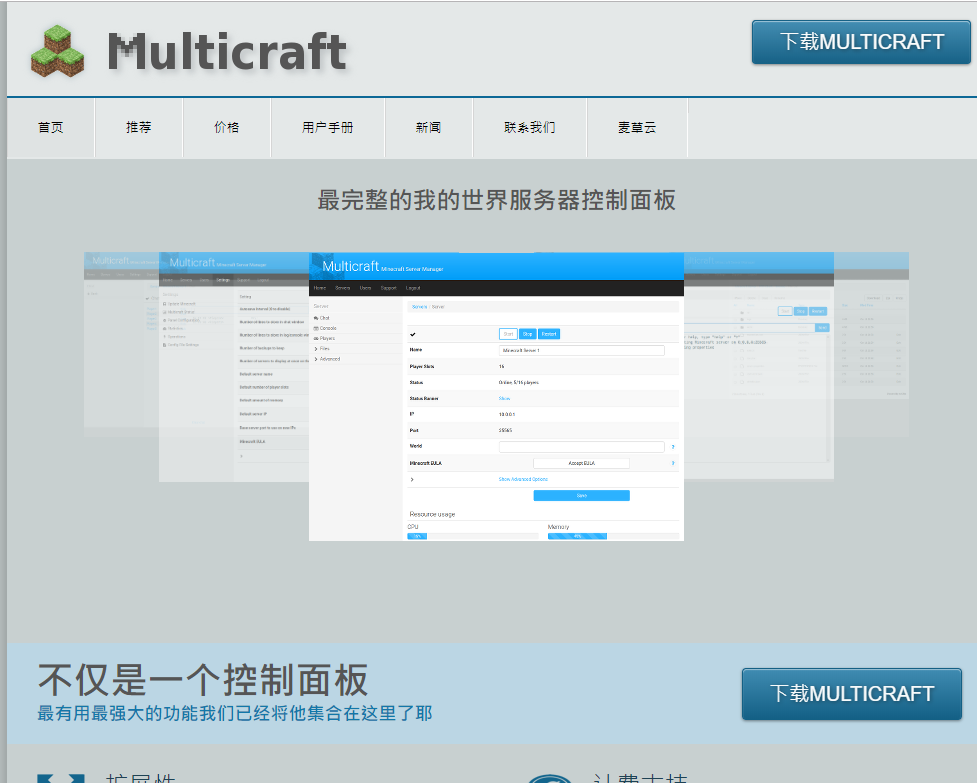977x783 pixels.
Task: Select the 用户手册 navigation tab
Action: coord(328,127)
